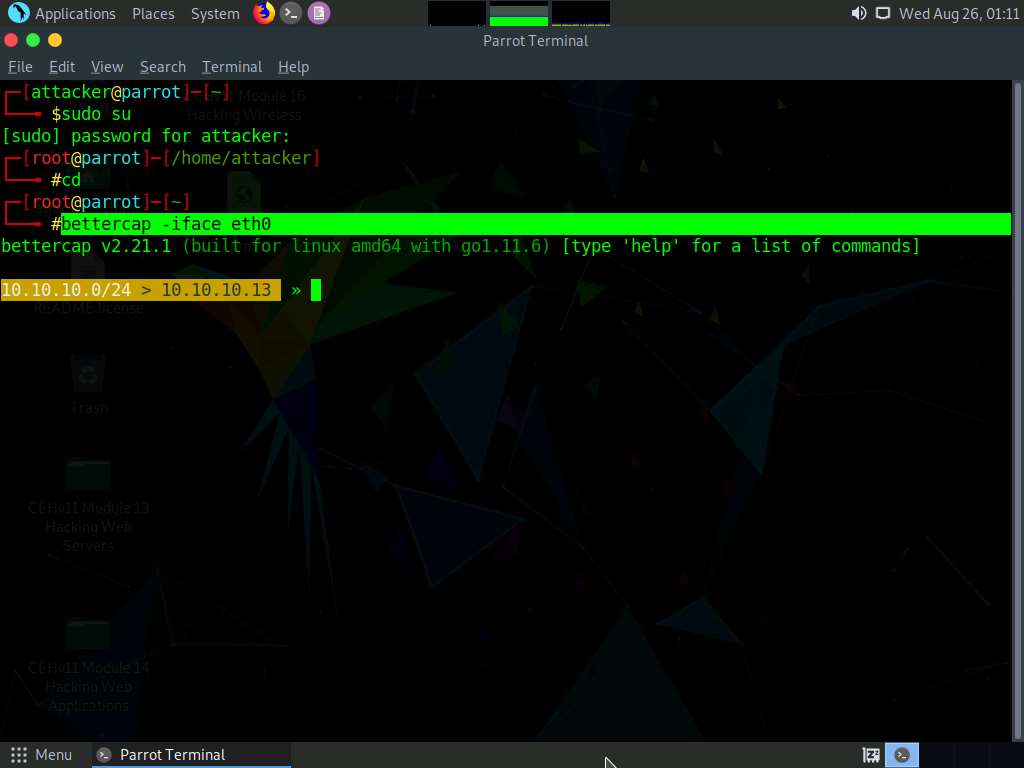Click the Menu grid icon in bottom panel

pyautogui.click(x=19, y=755)
